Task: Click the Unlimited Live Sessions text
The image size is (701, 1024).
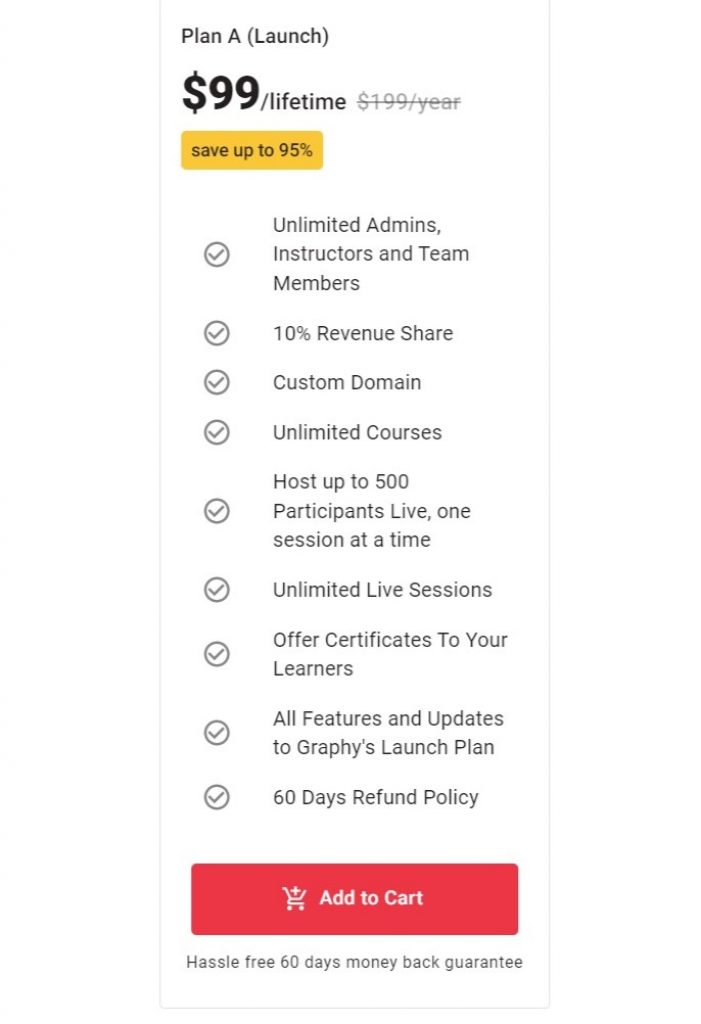Action: point(382,590)
